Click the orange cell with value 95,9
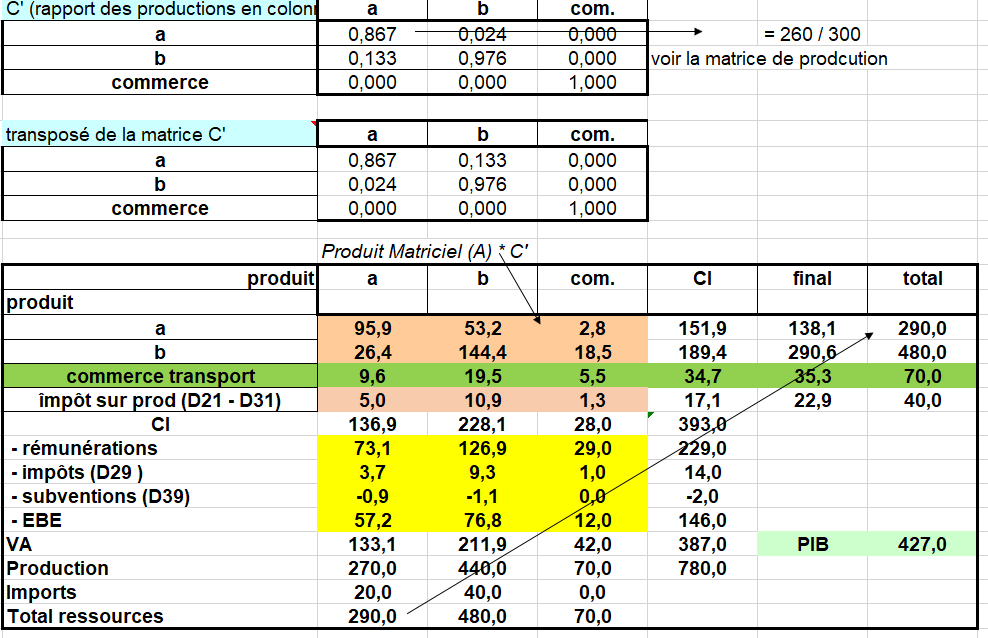Viewport: 988px width, 638px height. click(x=372, y=328)
